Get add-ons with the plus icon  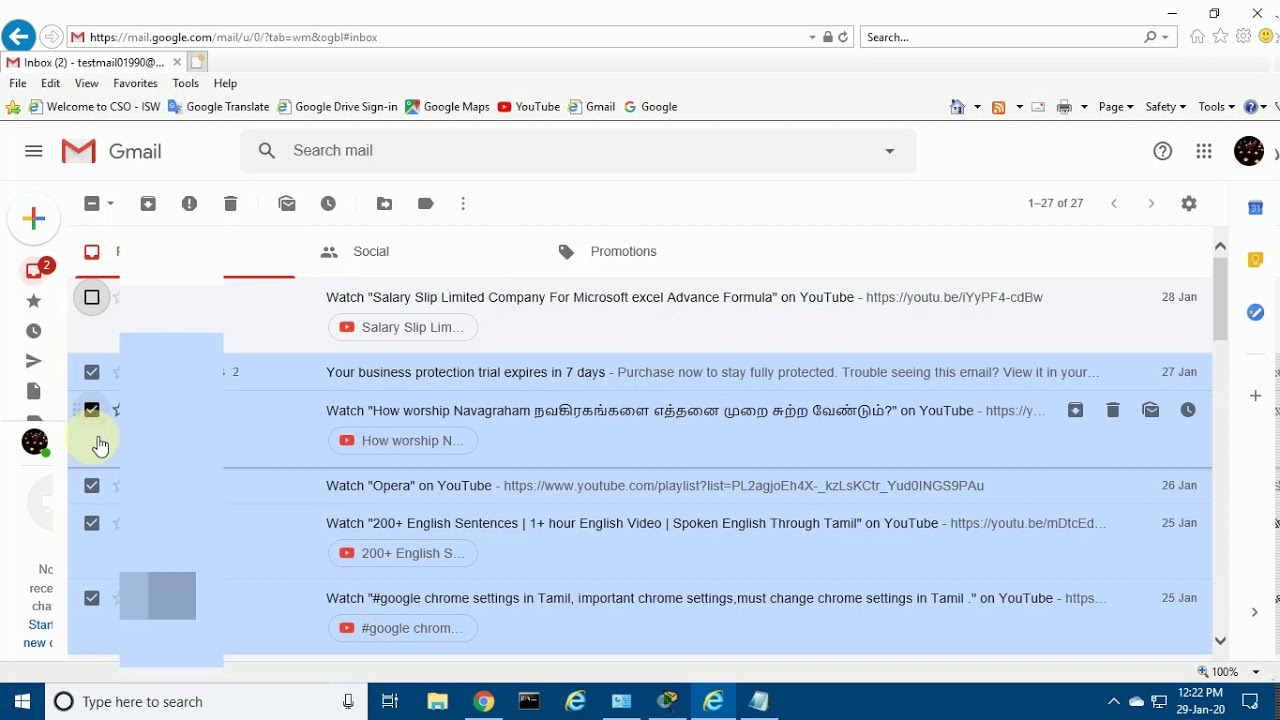[1255, 396]
